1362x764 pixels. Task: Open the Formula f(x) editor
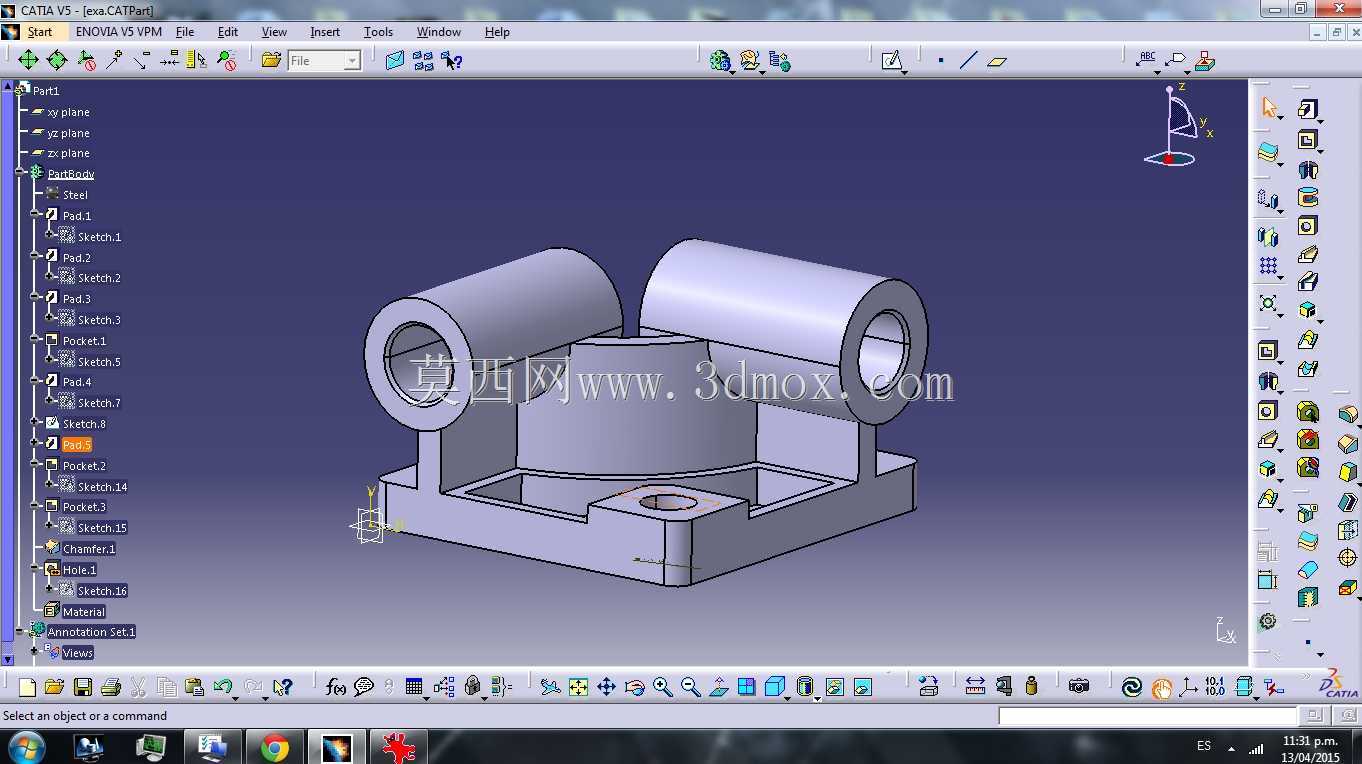click(x=336, y=687)
